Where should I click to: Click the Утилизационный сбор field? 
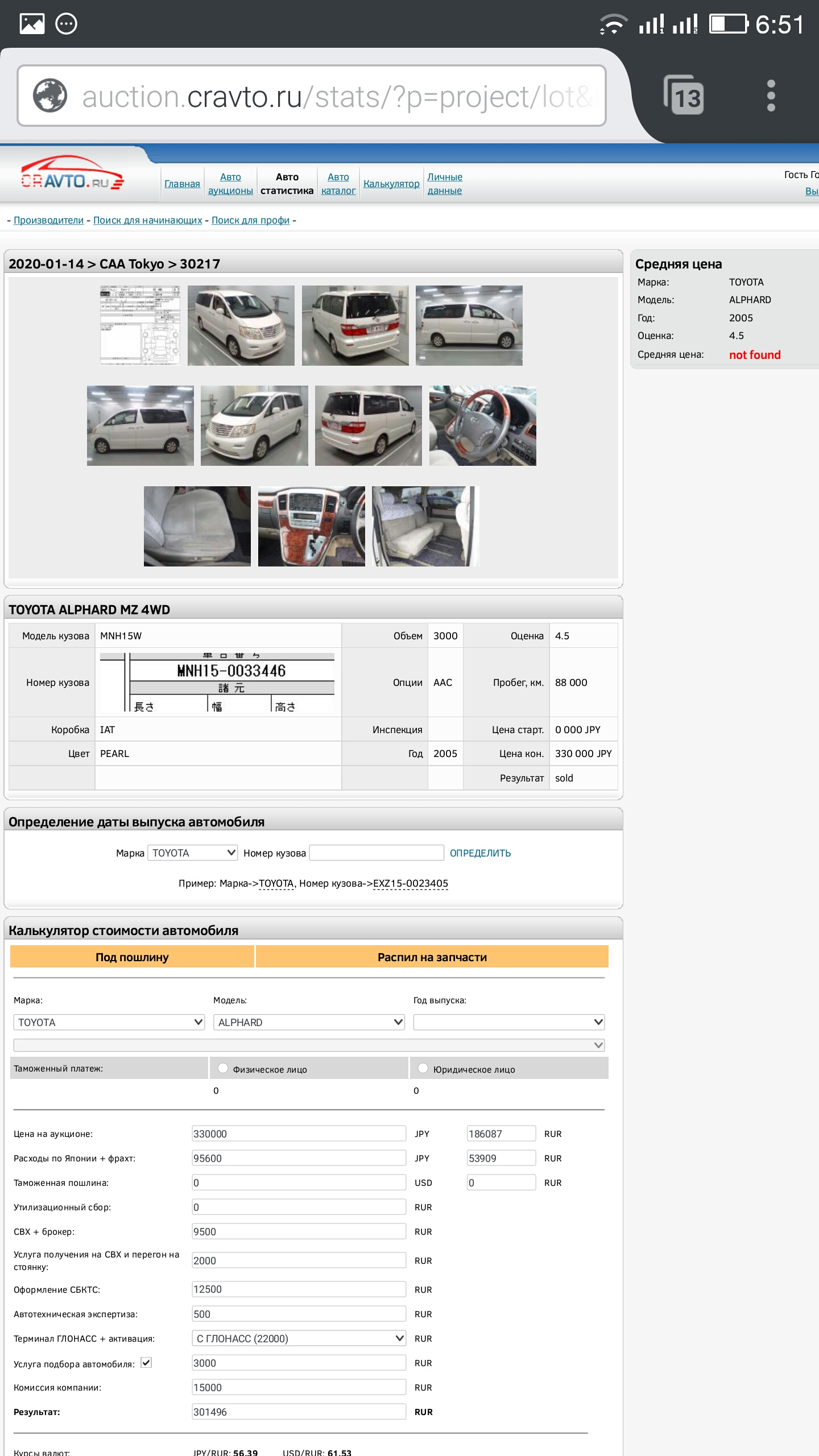(299, 1207)
